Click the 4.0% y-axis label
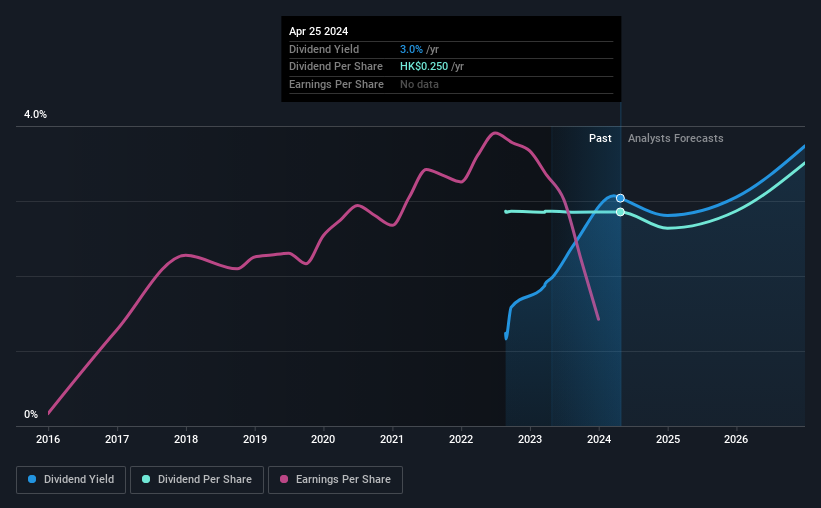The height and width of the screenshot is (508, 821). (x=36, y=114)
